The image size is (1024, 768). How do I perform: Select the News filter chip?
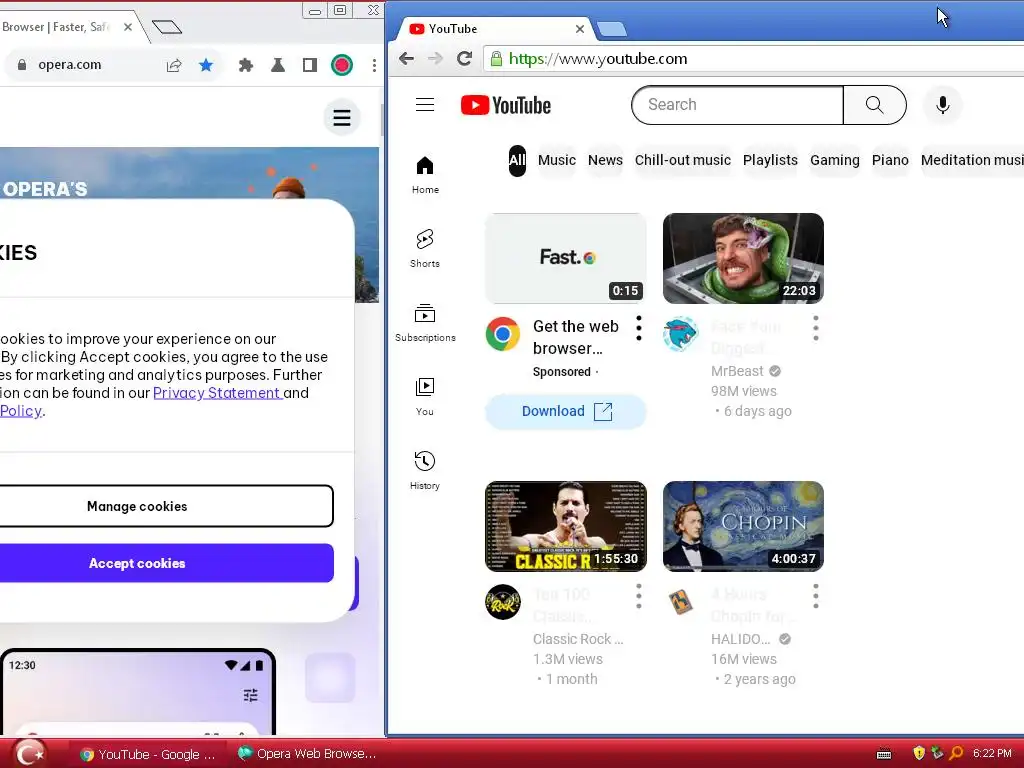[605, 161]
